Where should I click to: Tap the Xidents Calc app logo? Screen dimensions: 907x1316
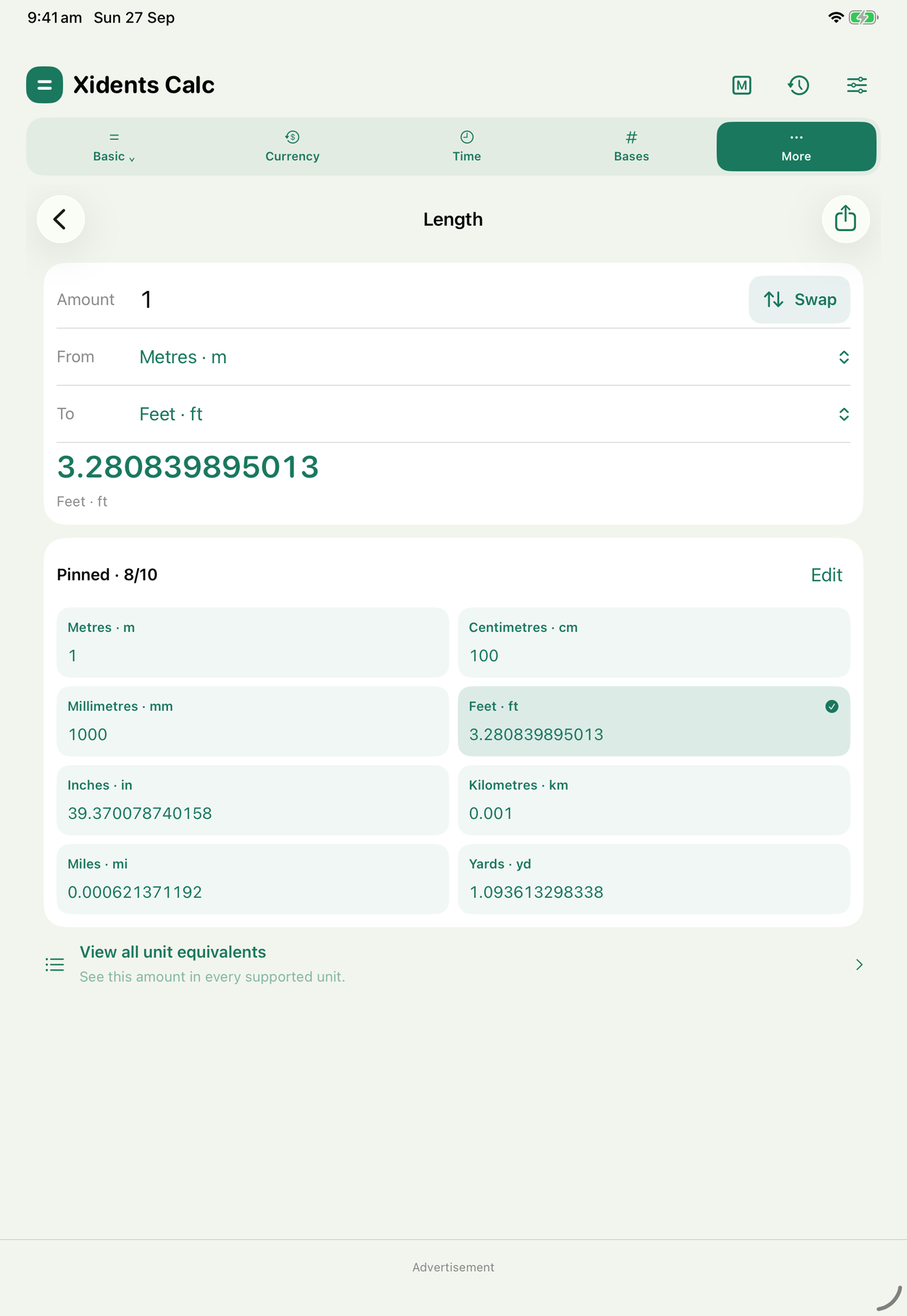coord(45,85)
